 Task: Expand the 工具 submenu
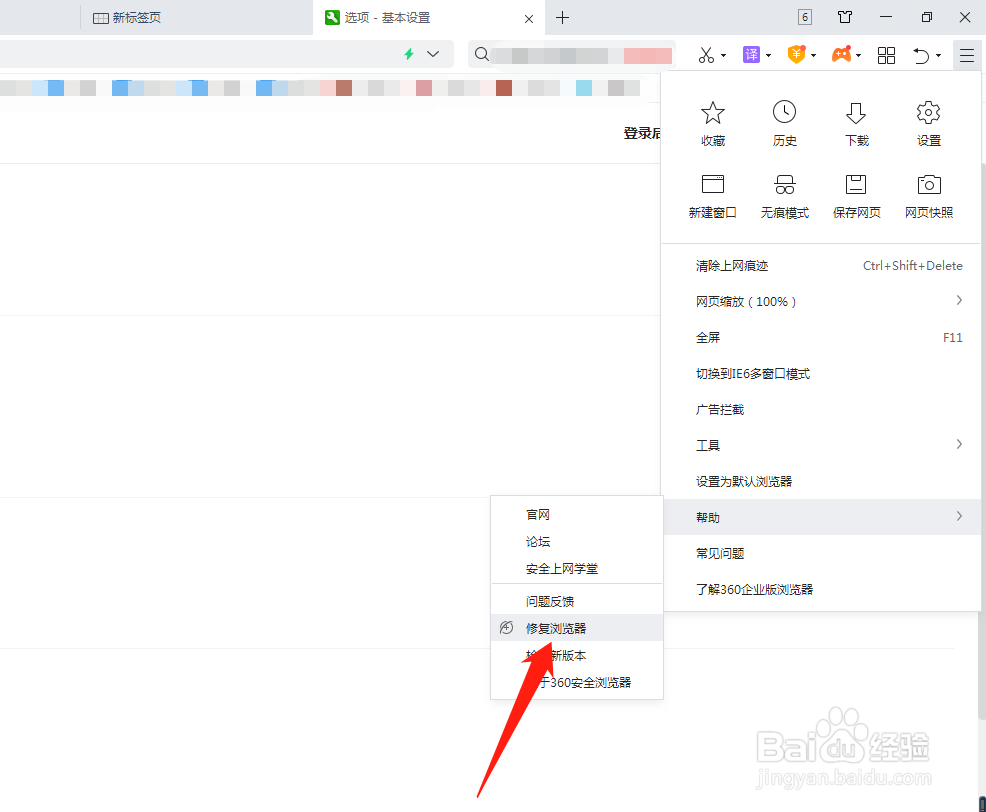[x=822, y=445]
